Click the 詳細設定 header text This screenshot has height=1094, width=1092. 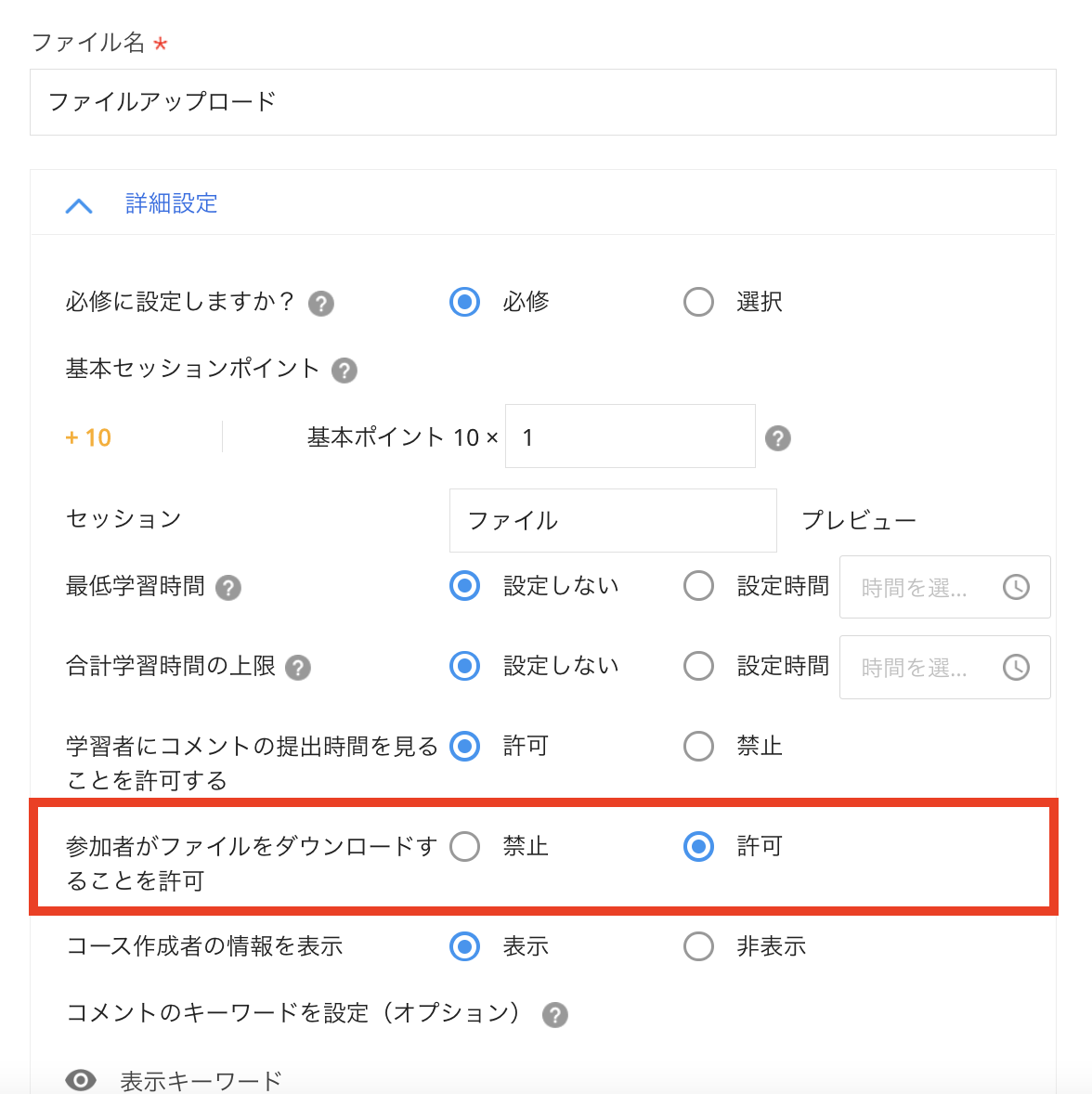[172, 203]
